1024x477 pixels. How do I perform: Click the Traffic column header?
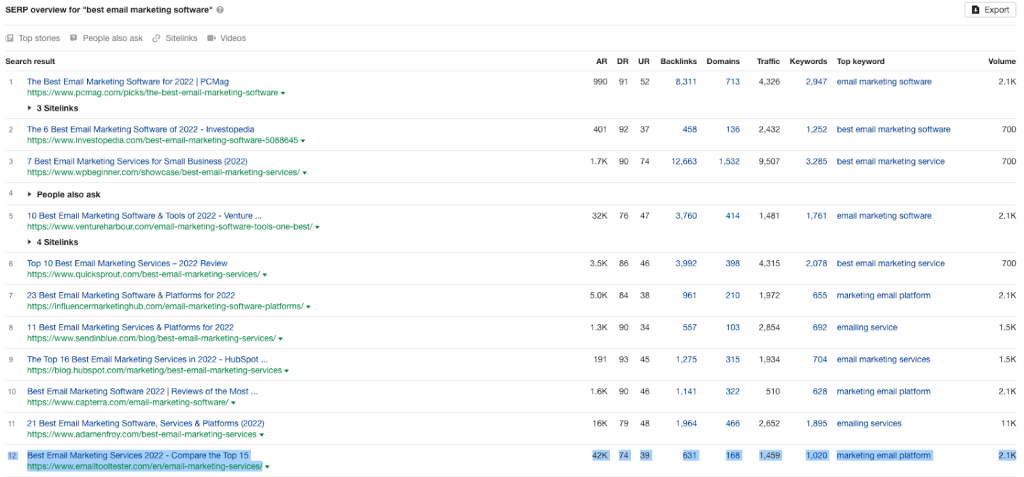point(769,61)
